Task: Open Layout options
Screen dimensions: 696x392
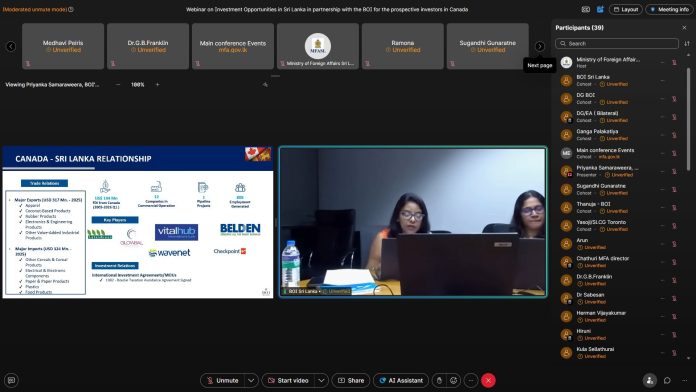Action: [625, 9]
